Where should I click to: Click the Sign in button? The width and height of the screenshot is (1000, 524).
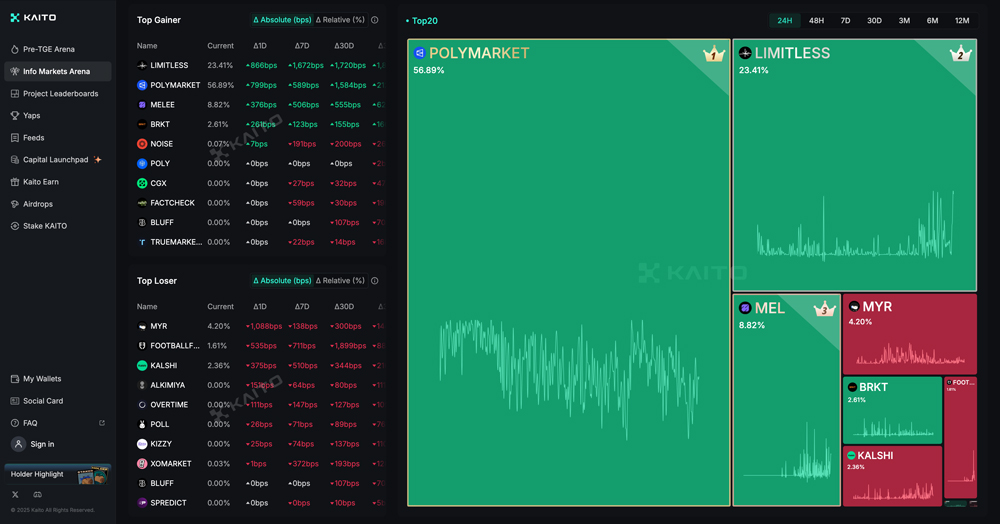pos(42,444)
